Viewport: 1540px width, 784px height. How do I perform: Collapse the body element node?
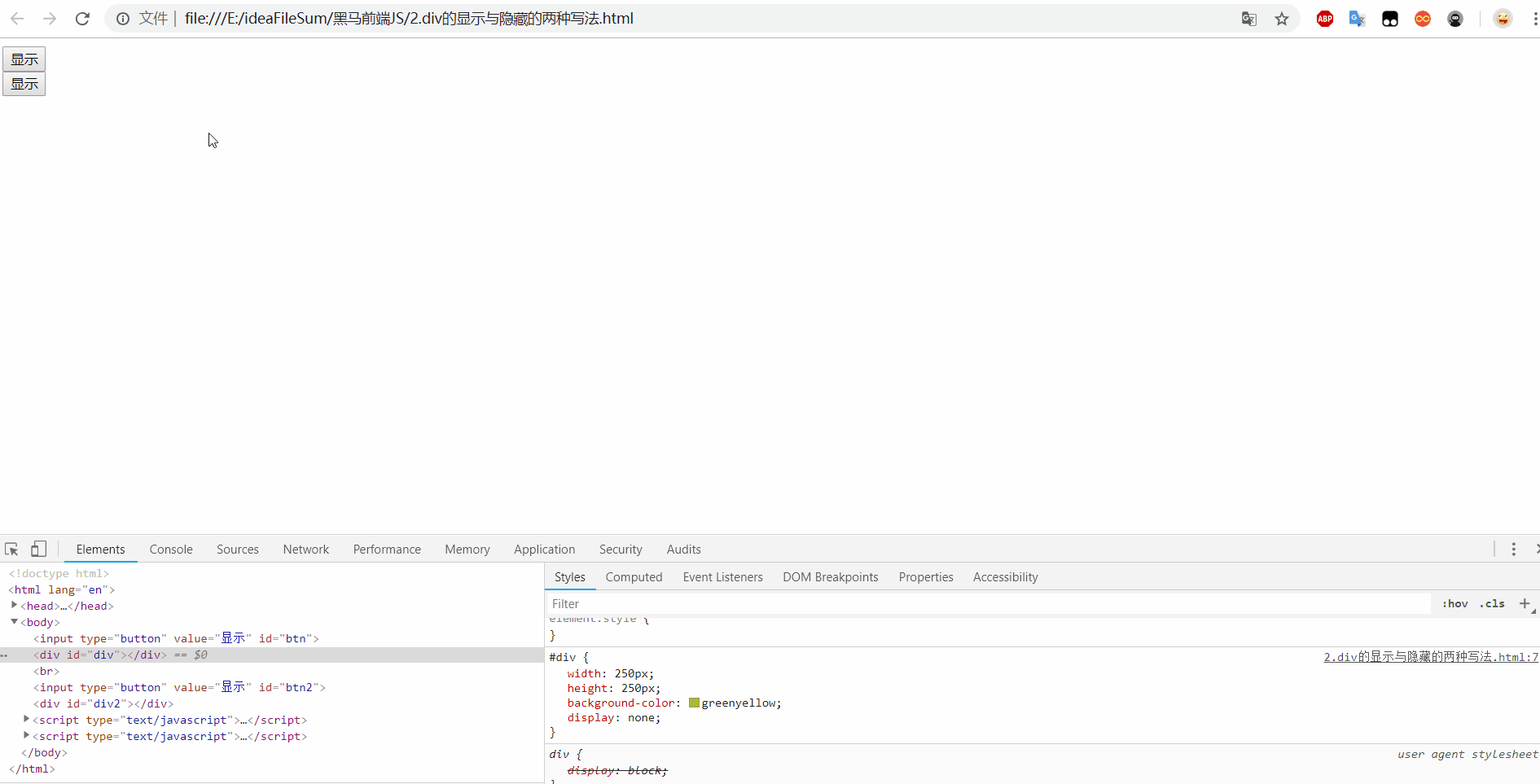pos(14,621)
